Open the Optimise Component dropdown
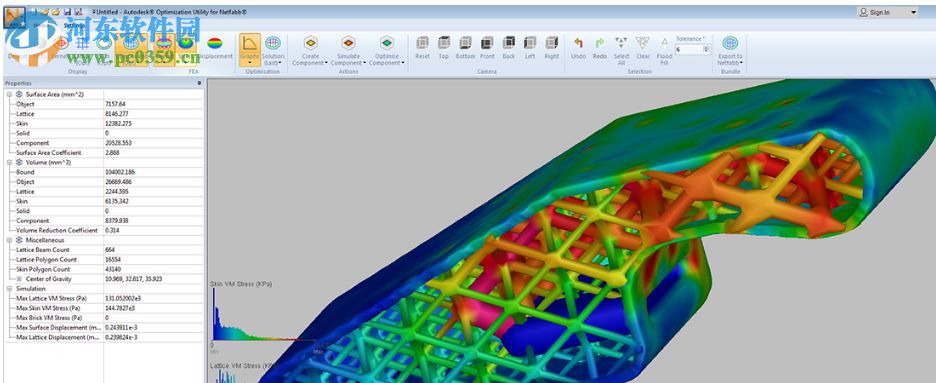 (387, 50)
